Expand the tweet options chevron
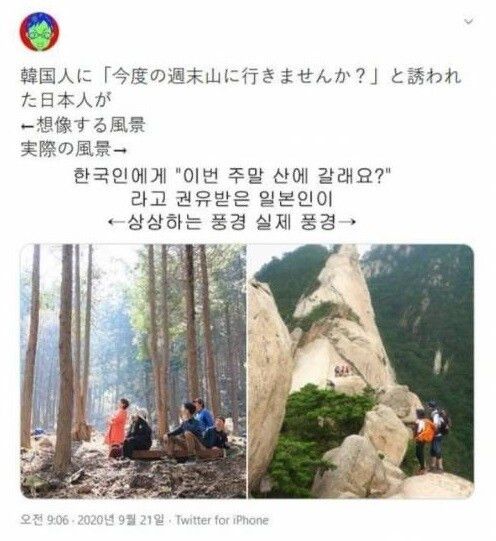Screen dimensions: 496x541 click(468, 22)
